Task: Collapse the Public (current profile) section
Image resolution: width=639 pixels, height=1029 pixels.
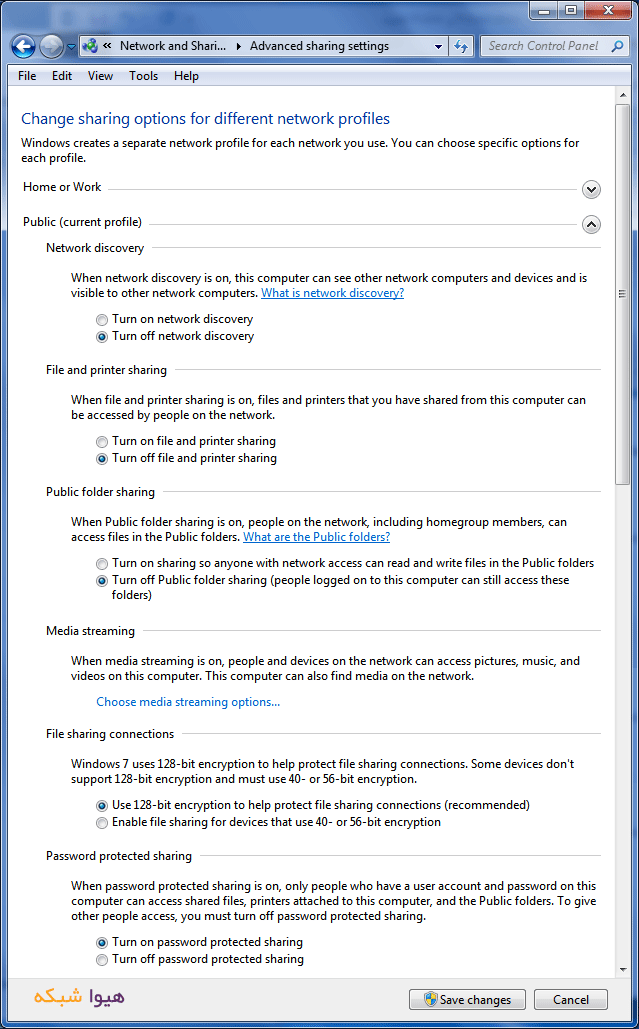Action: point(591,224)
